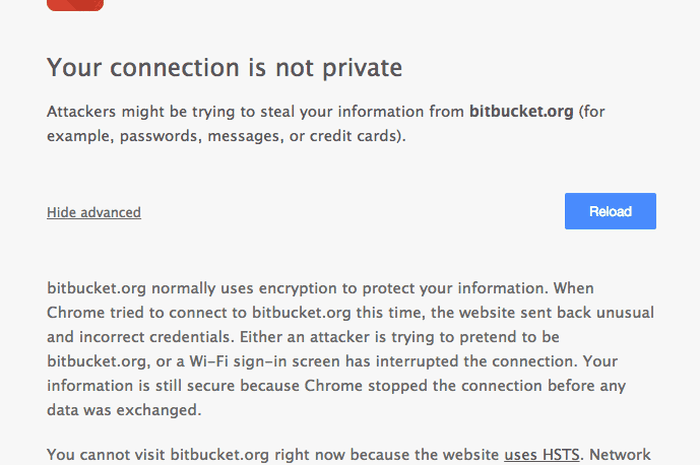Click the 'Your connection is not private' heading
The image size is (700, 465).
coord(225,68)
